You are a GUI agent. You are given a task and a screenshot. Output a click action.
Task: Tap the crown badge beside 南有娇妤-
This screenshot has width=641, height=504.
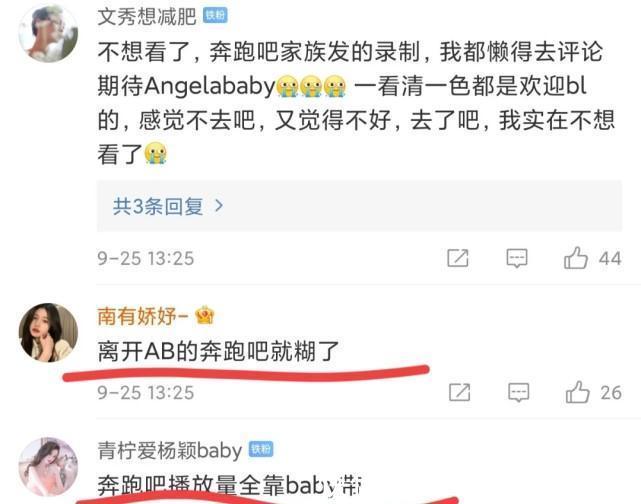(x=204, y=316)
